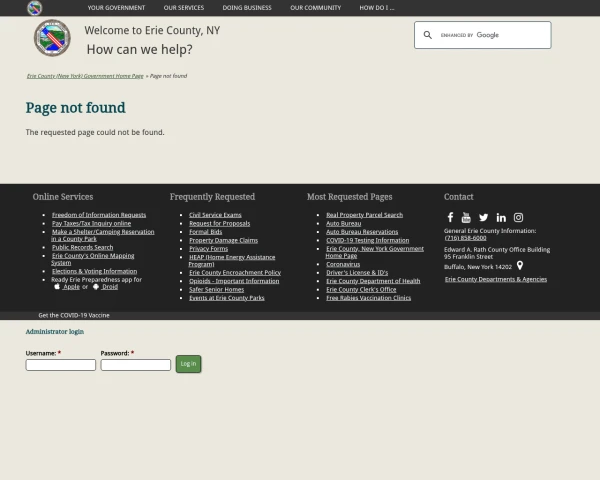Expand the How Do I menu
This screenshot has width=600, height=480.
point(376,8)
